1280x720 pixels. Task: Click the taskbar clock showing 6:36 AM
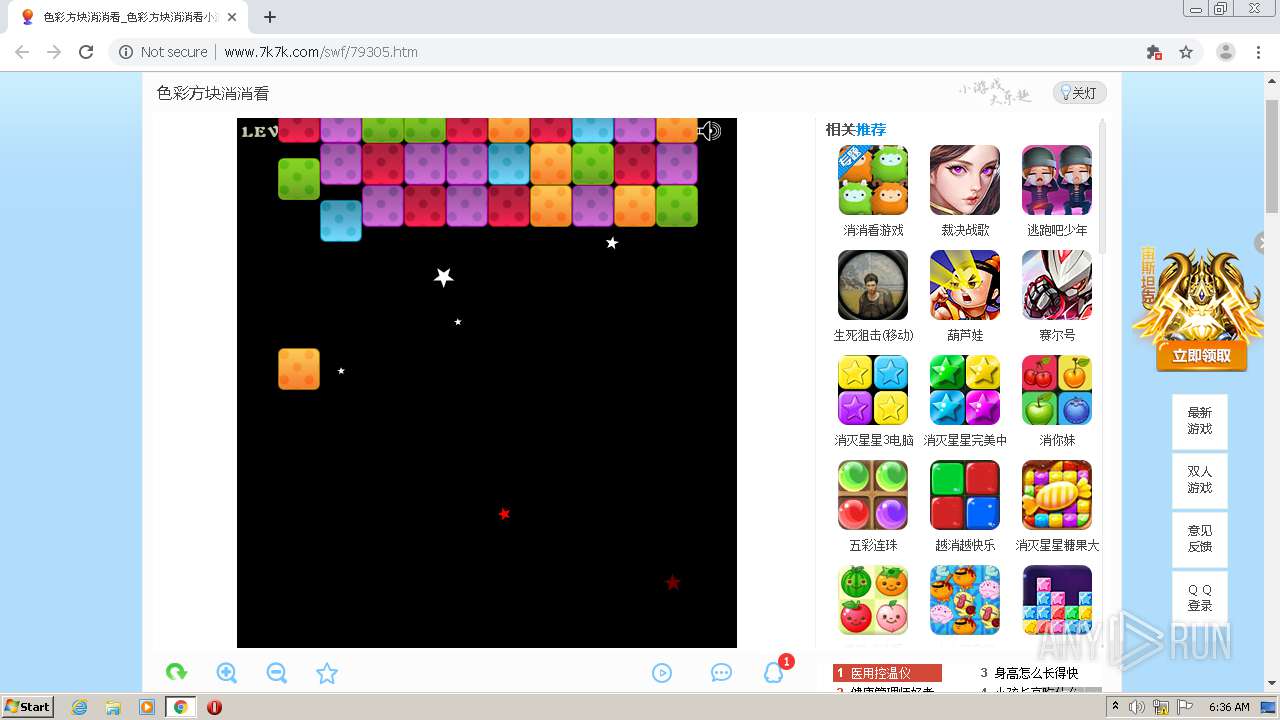click(x=1229, y=707)
